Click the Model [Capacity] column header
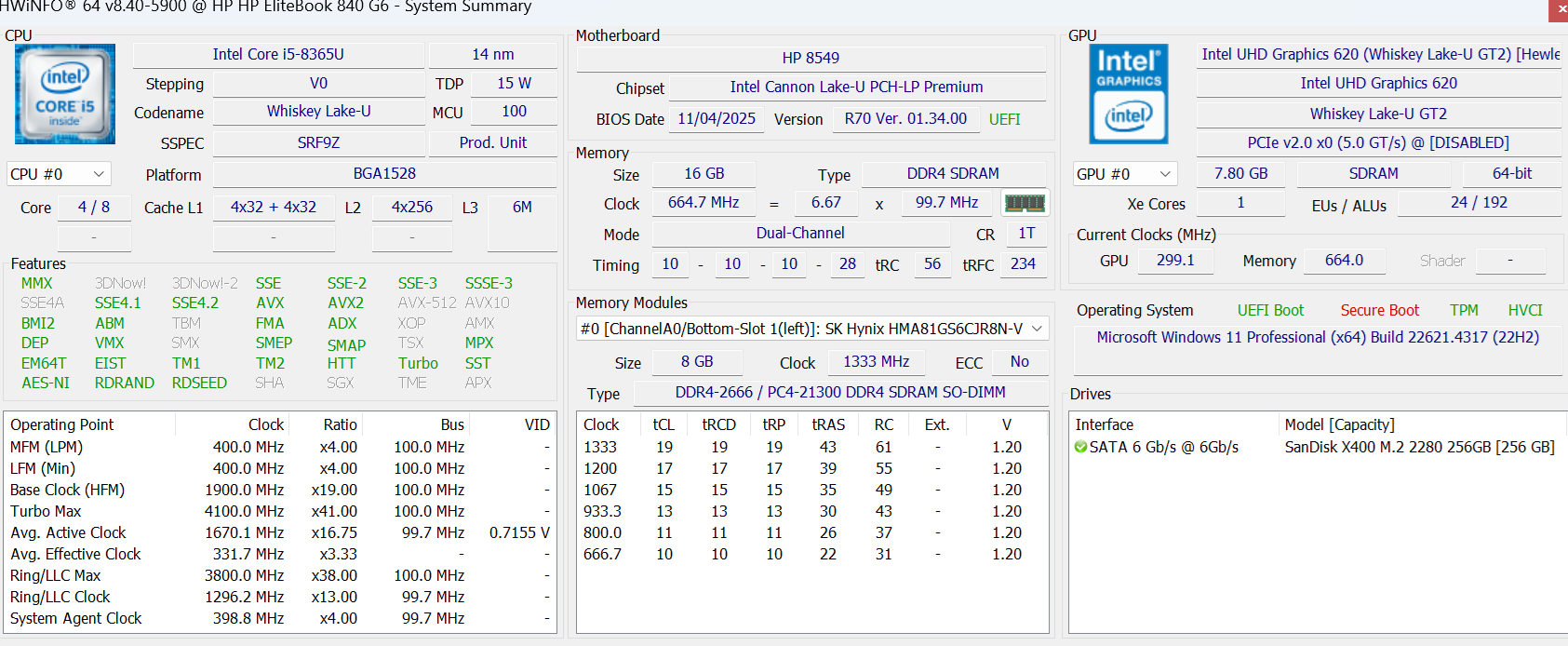 (x=1339, y=424)
